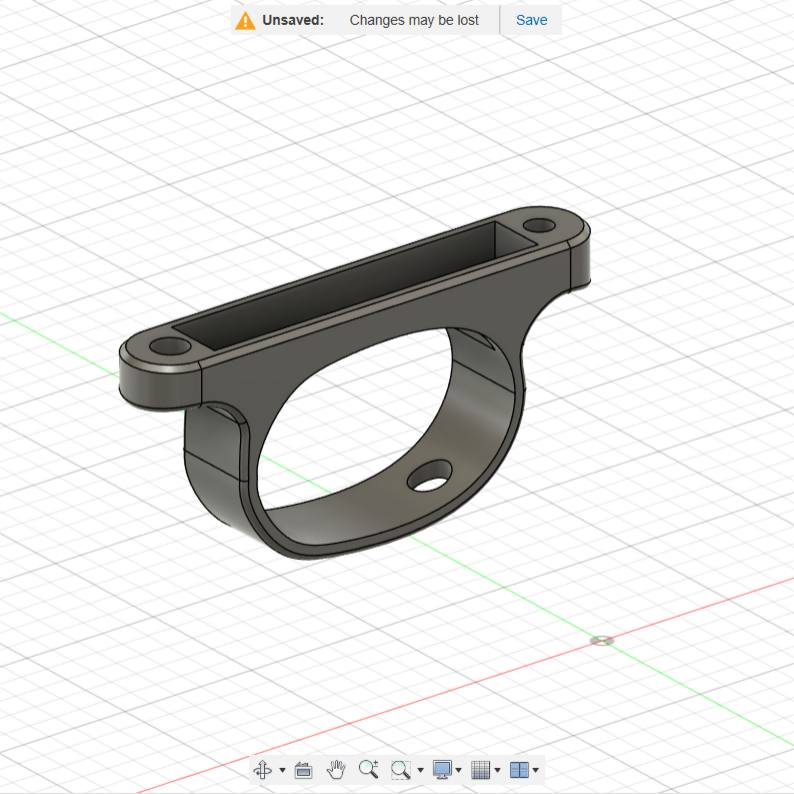This screenshot has height=794, width=794.
Task: Click the Zoom Window magnifier icon
Action: pos(400,770)
